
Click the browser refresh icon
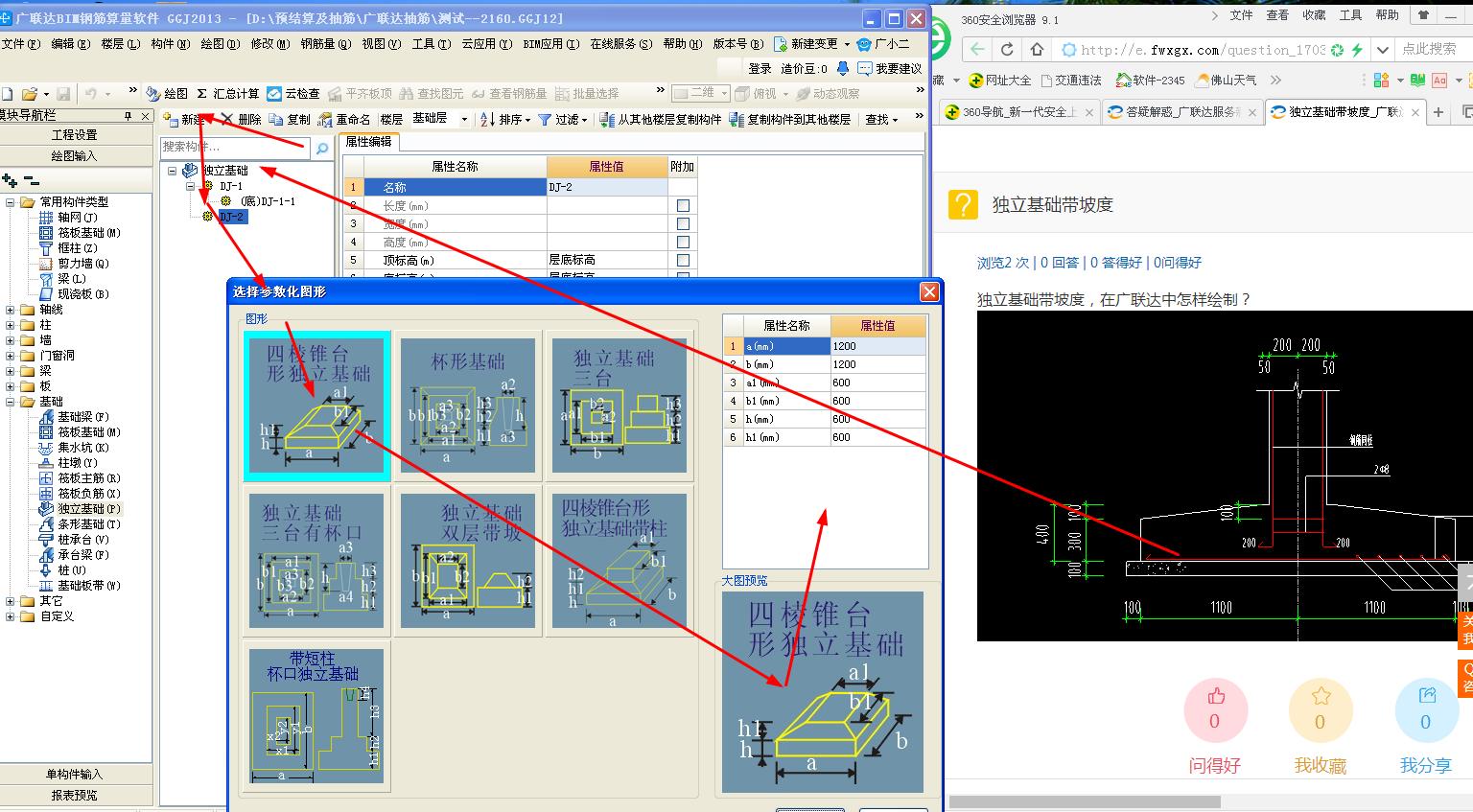click(x=1007, y=50)
